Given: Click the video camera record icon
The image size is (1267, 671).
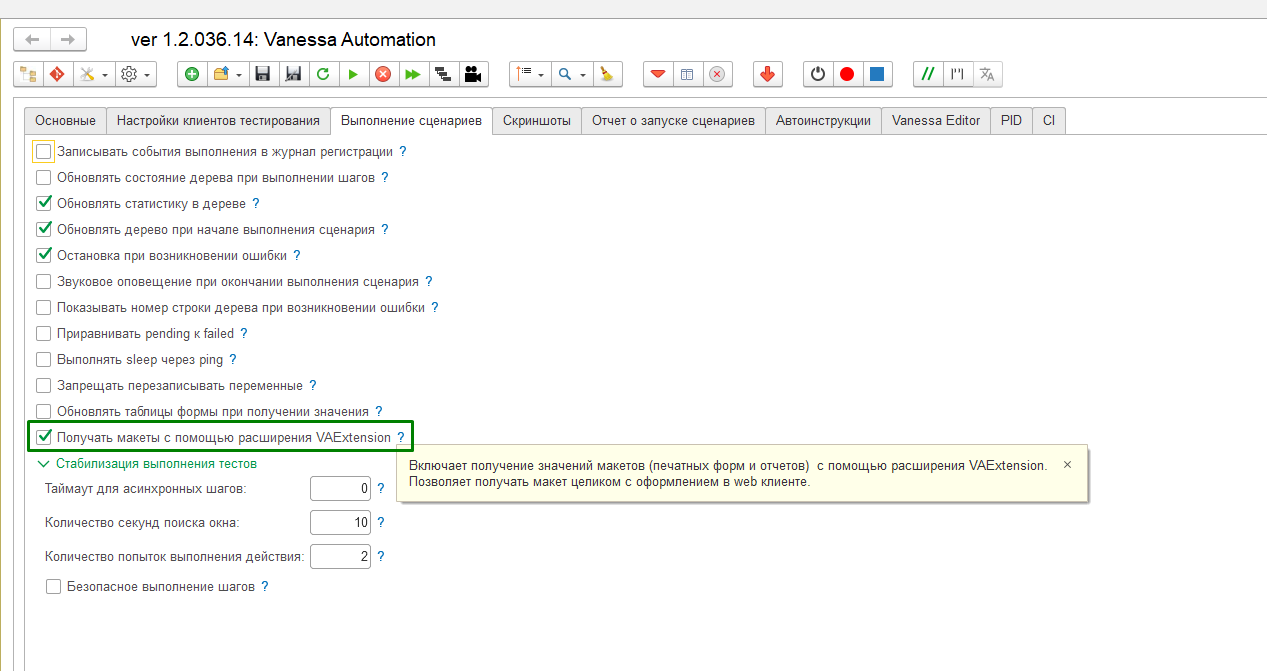Looking at the screenshot, I should (x=472, y=74).
